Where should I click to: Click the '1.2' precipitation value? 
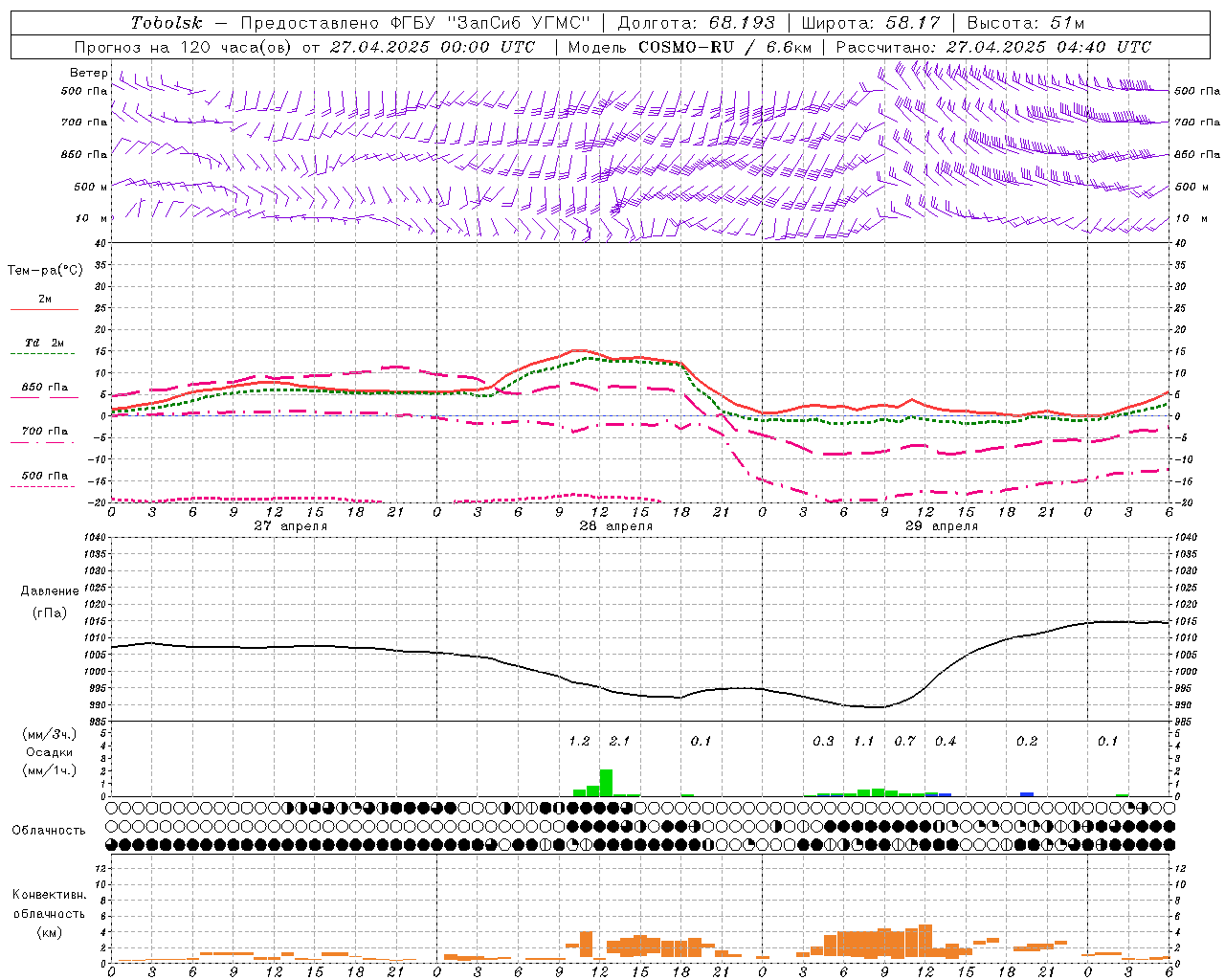[x=579, y=742]
